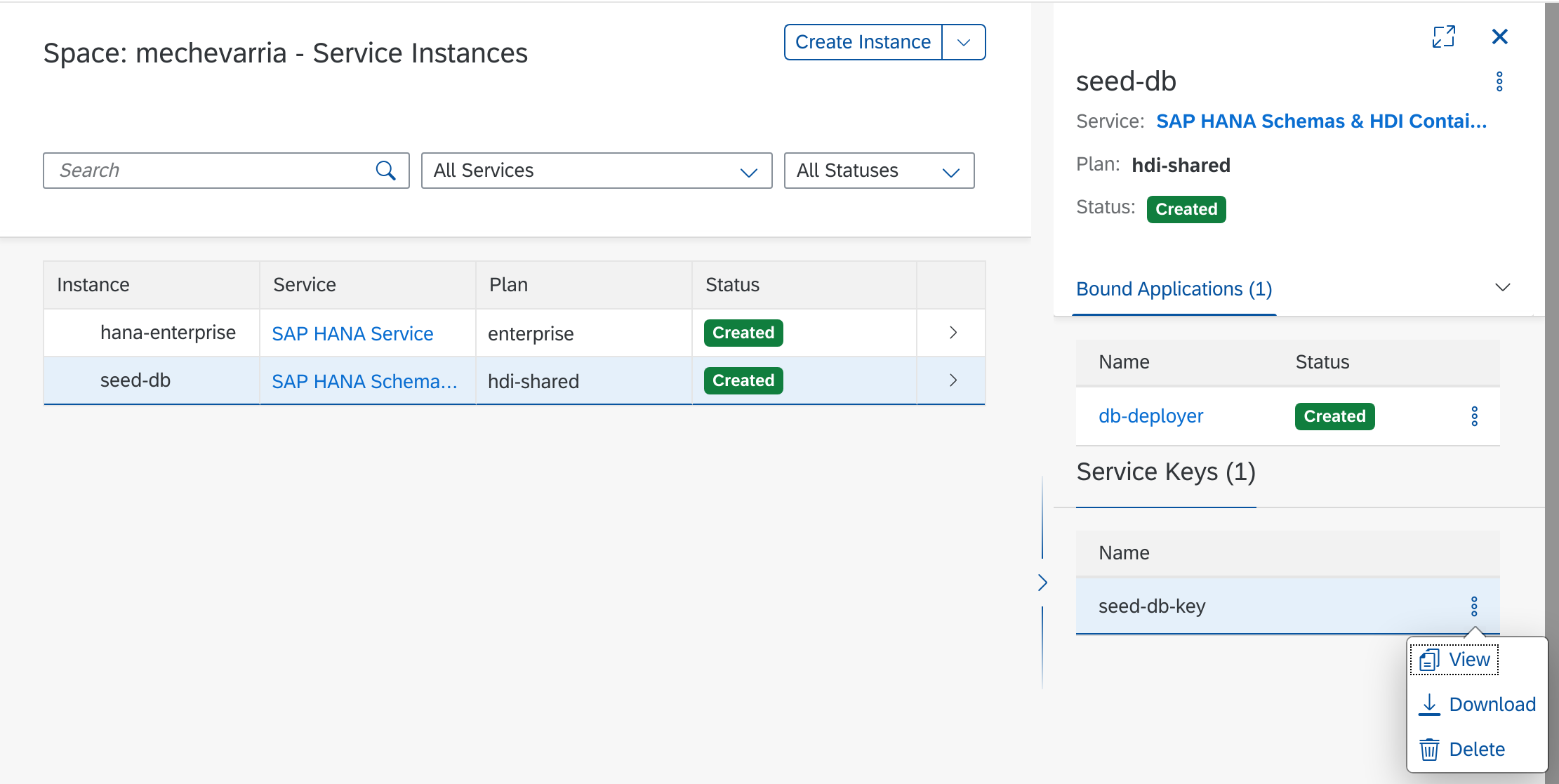Collapse side panel using splitter arrow

point(1042,583)
